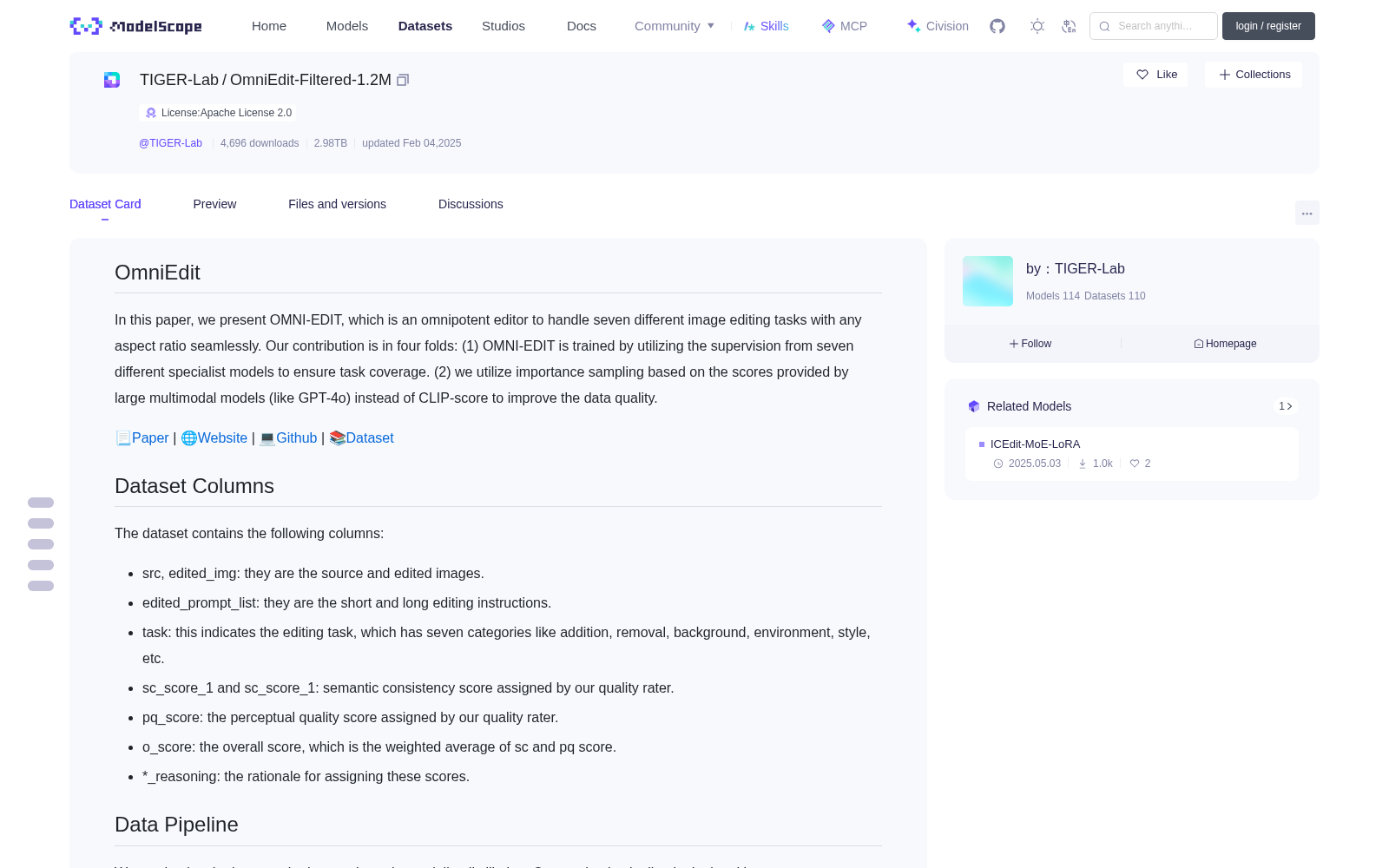
Task: Click the last outline marker in left sidebar
Action: point(41,586)
